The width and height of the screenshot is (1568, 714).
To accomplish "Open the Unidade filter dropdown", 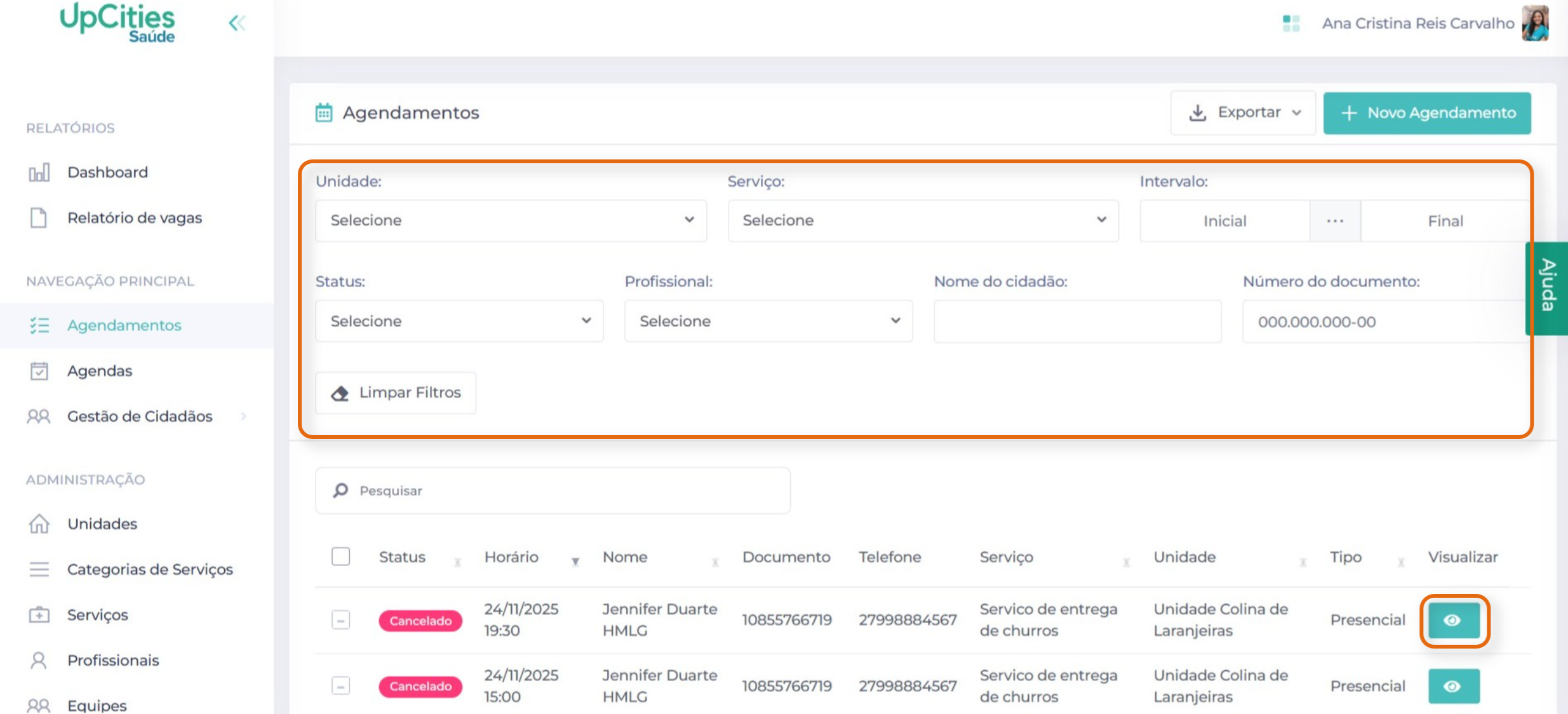I will (511, 220).
